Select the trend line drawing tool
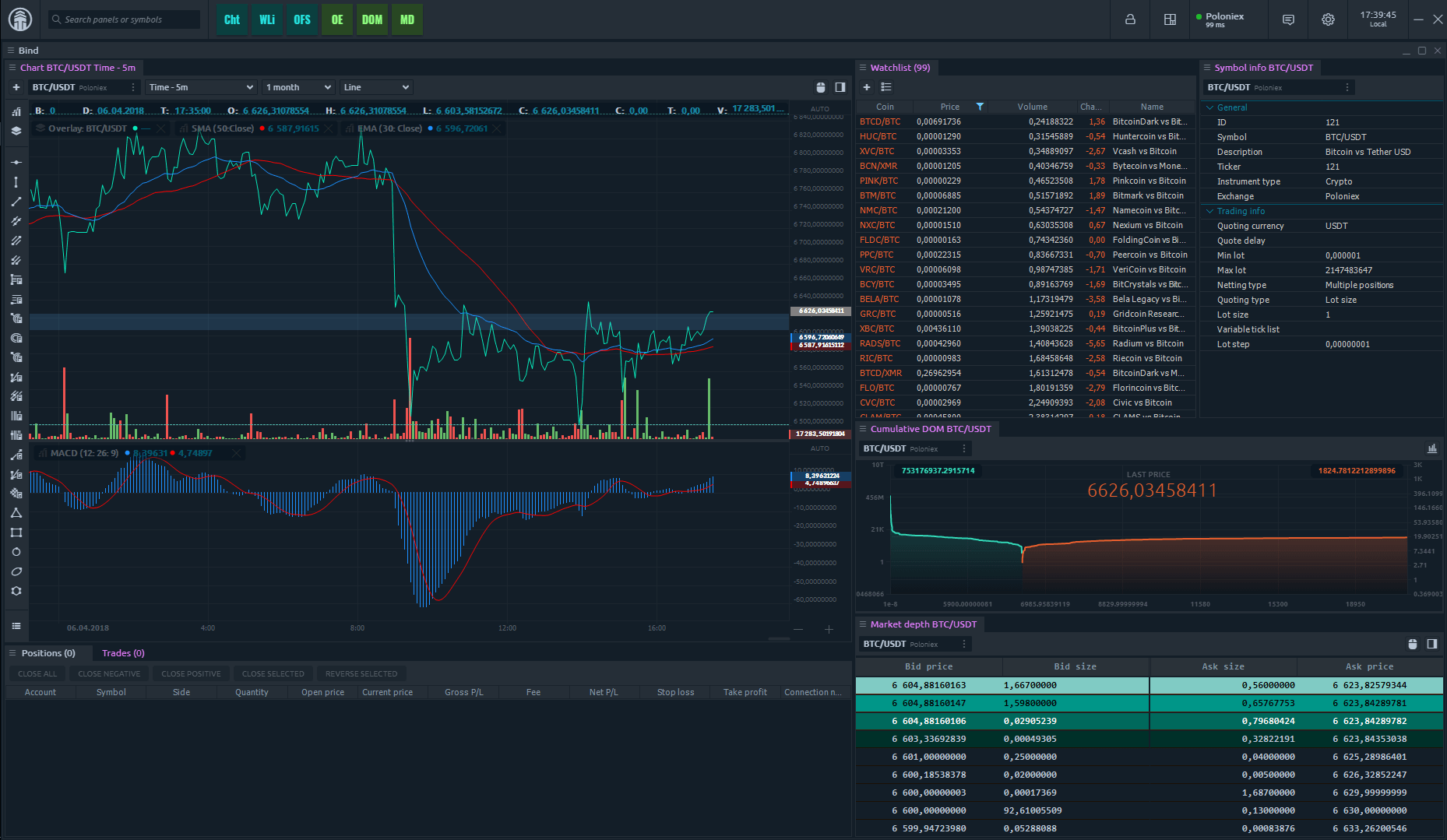 tap(16, 201)
